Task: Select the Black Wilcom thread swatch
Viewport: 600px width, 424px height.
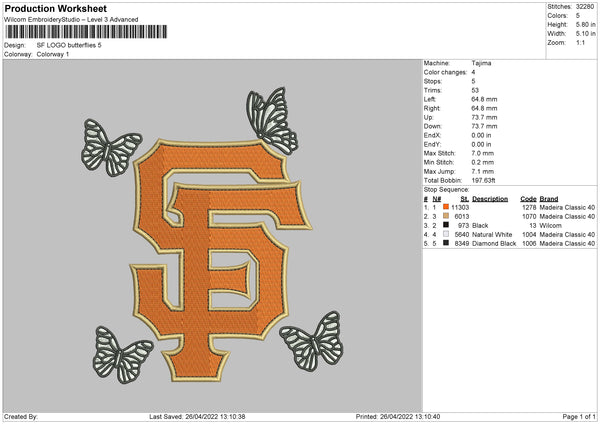Action: [446, 225]
